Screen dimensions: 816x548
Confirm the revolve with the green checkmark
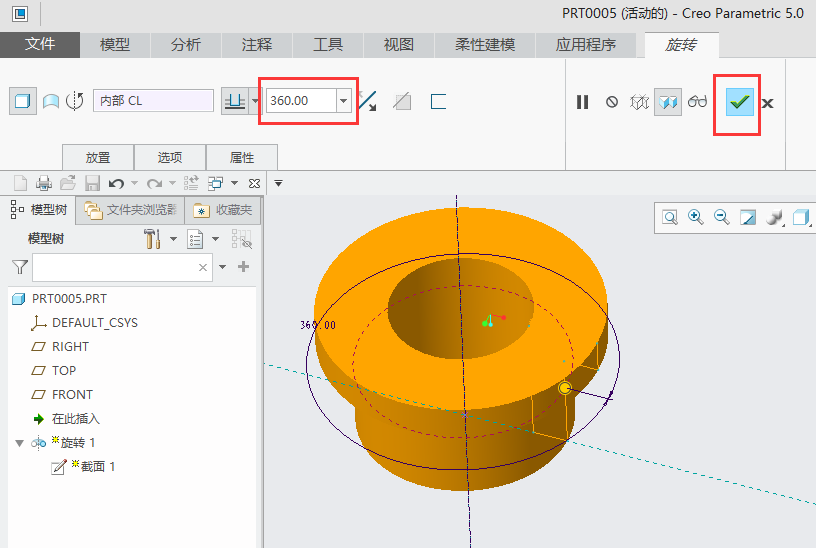click(740, 102)
